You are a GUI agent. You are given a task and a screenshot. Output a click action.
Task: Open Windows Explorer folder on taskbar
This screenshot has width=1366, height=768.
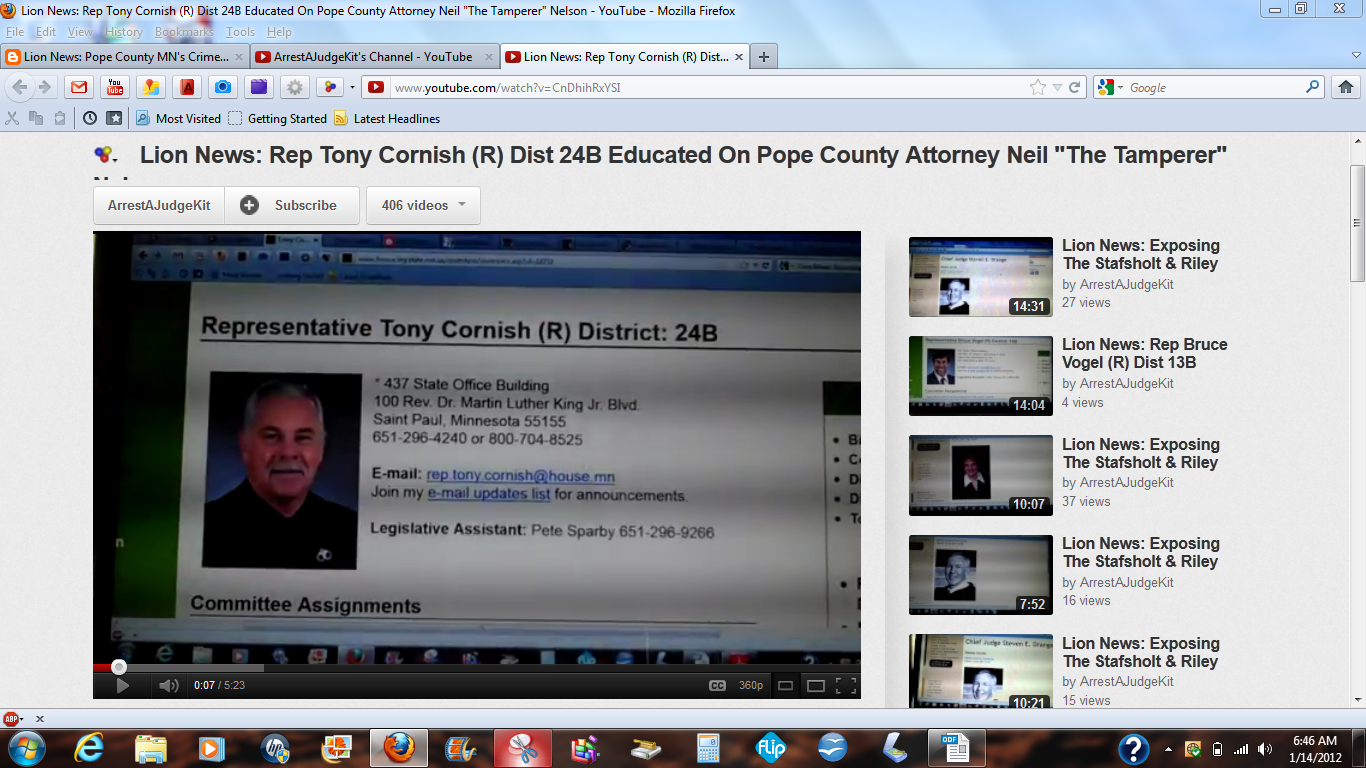151,748
